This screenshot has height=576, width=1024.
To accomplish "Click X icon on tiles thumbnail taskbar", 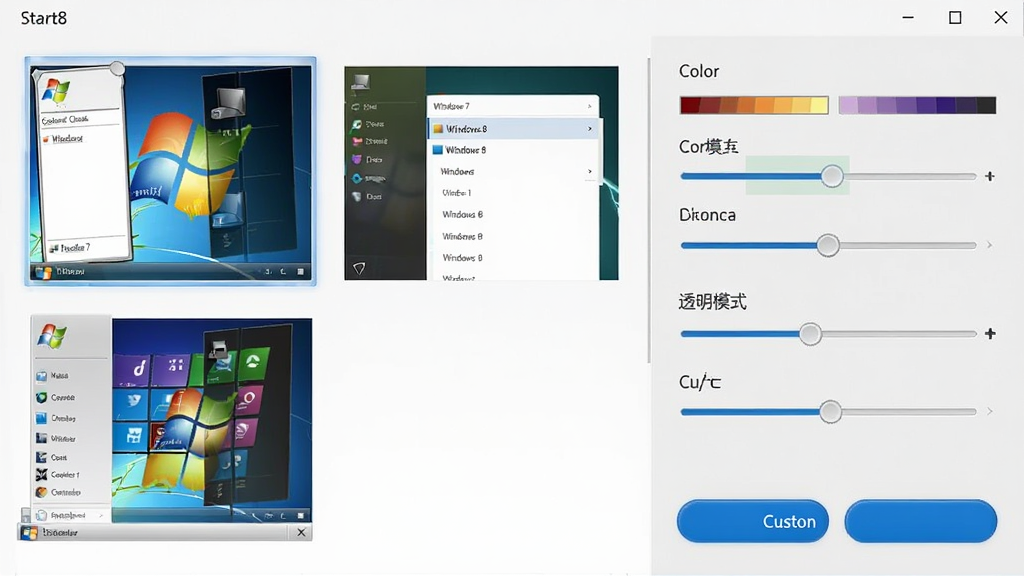I will [x=301, y=533].
